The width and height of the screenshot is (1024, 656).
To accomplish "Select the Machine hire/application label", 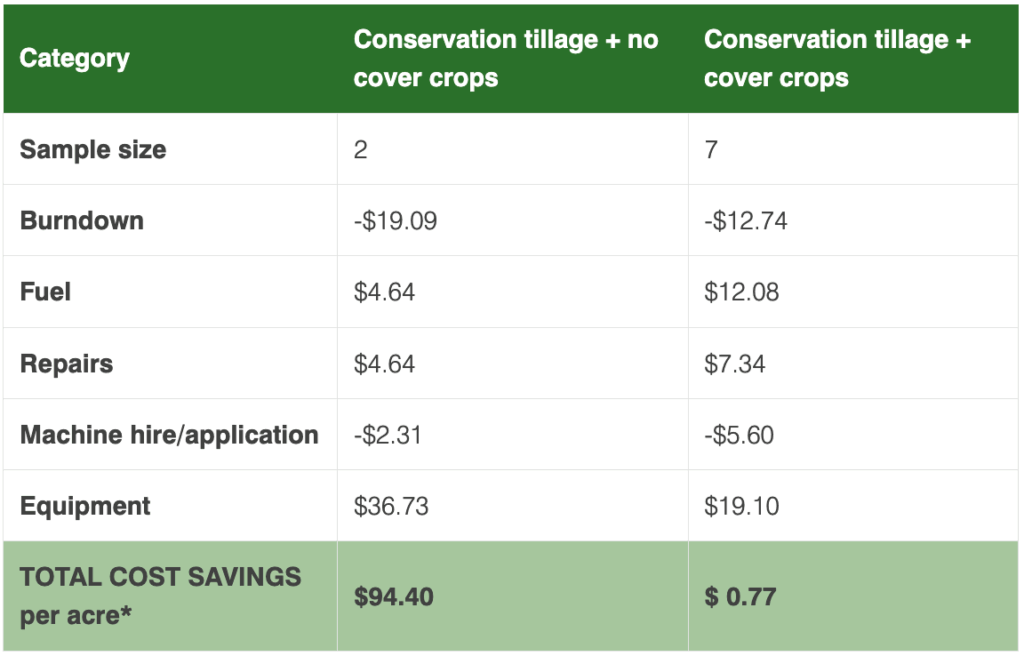I will 169,435.
